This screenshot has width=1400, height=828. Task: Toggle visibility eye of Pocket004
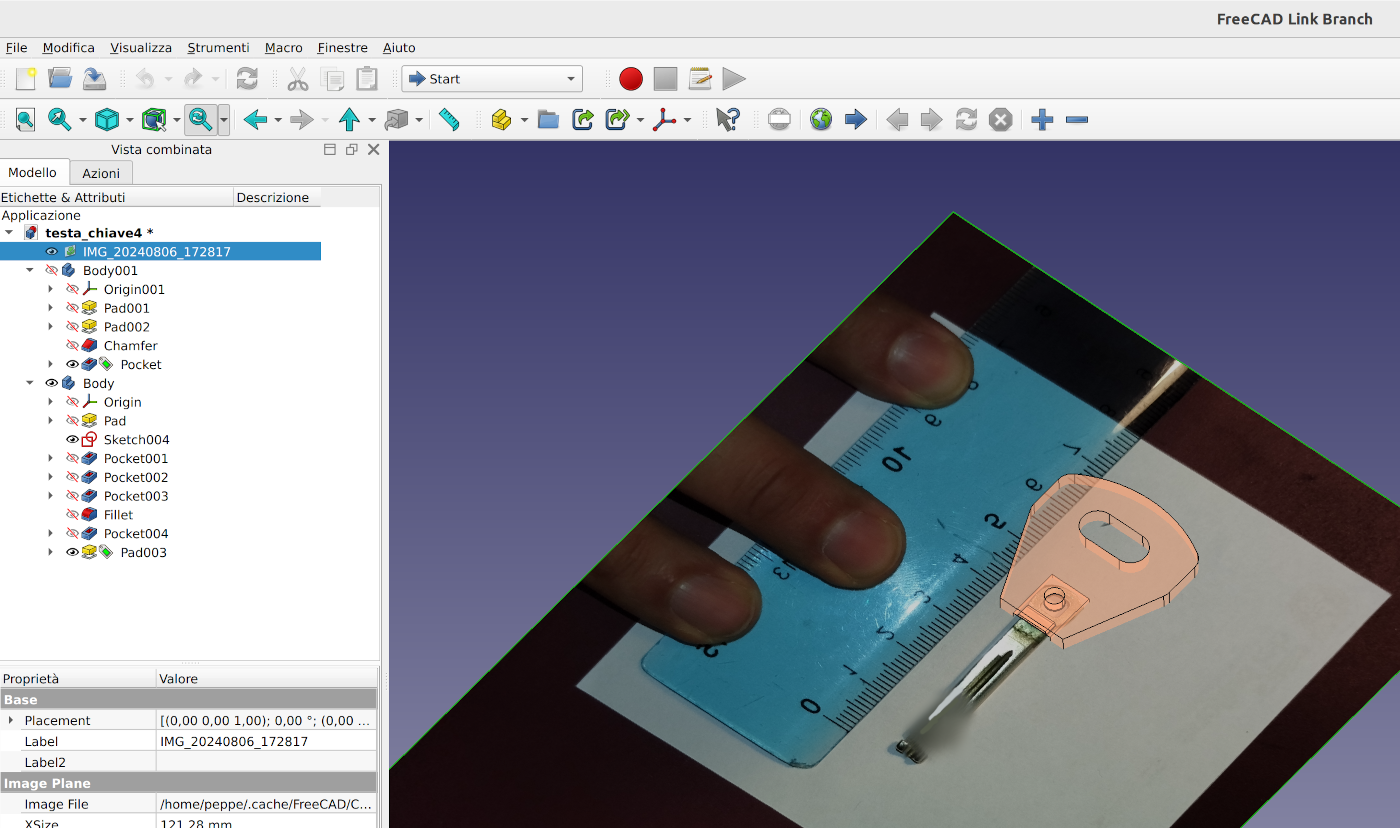coord(72,534)
